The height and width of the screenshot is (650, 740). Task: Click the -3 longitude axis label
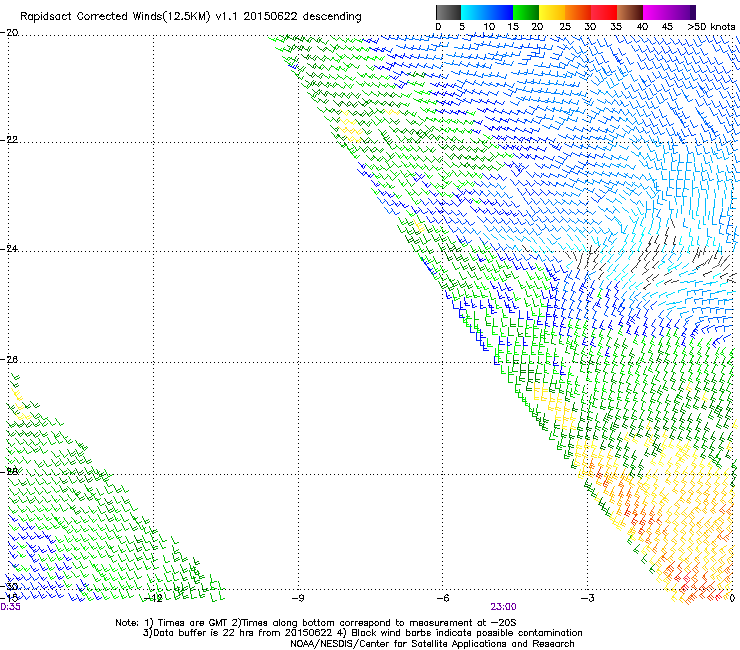[x=587, y=599]
